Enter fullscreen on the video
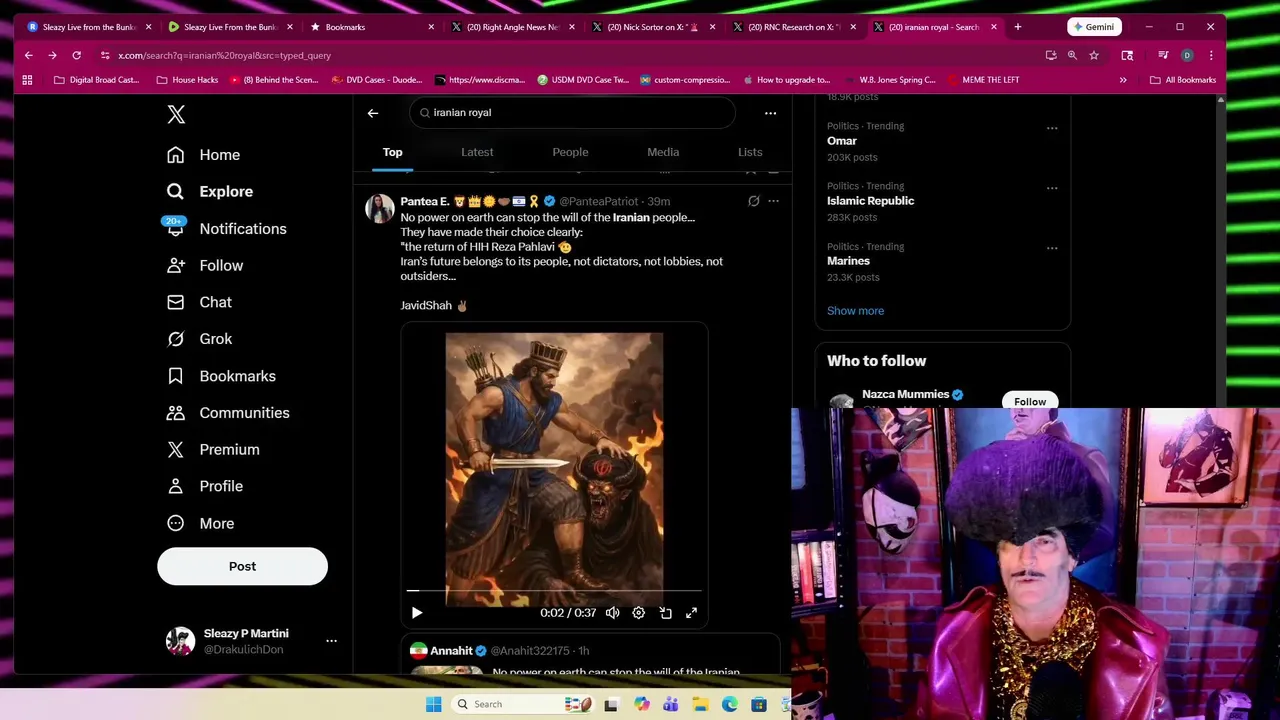 tap(691, 613)
